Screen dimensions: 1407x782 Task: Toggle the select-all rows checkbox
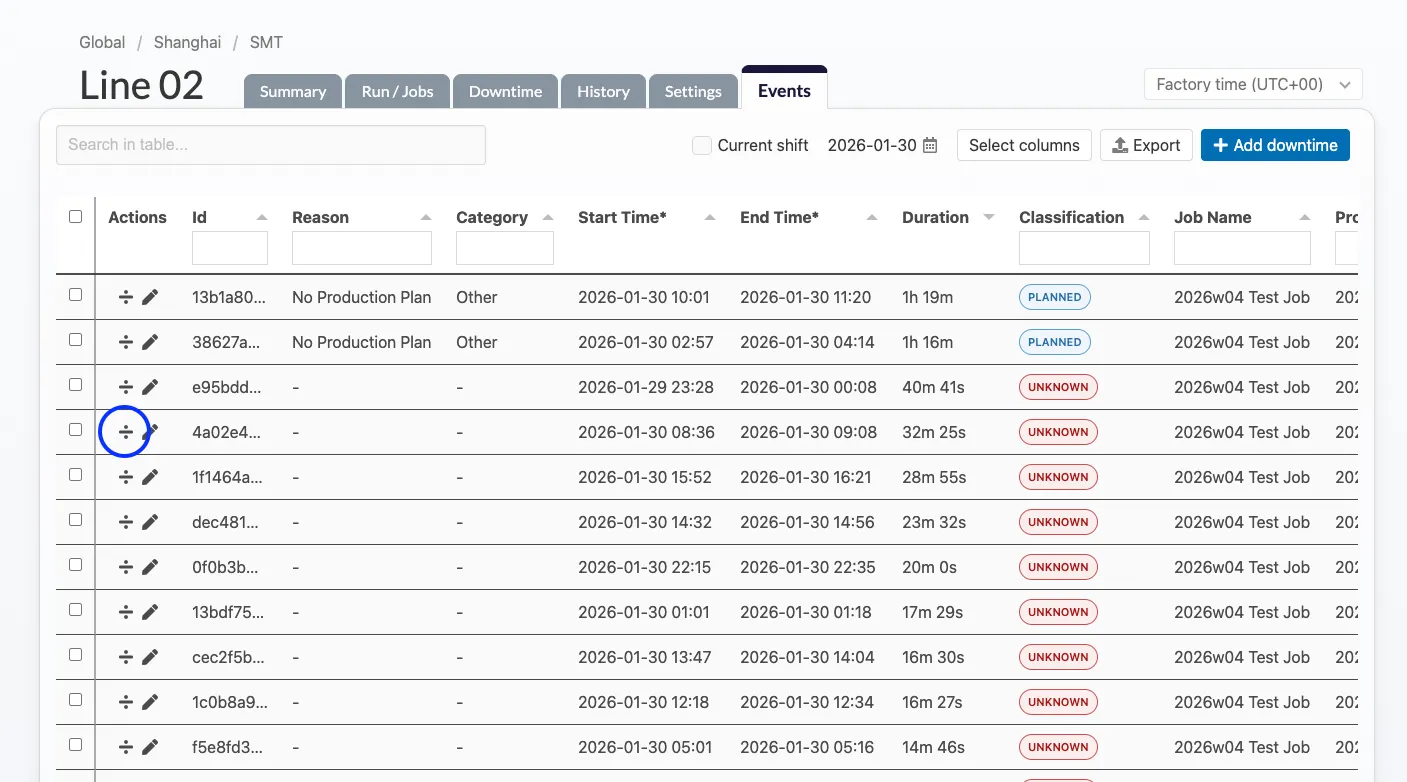(75, 216)
